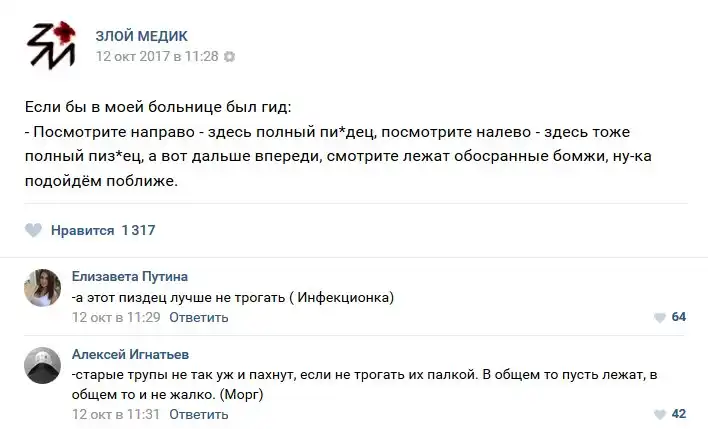Click the gear icon beside the post date
This screenshot has width=708, height=429.
point(230,57)
